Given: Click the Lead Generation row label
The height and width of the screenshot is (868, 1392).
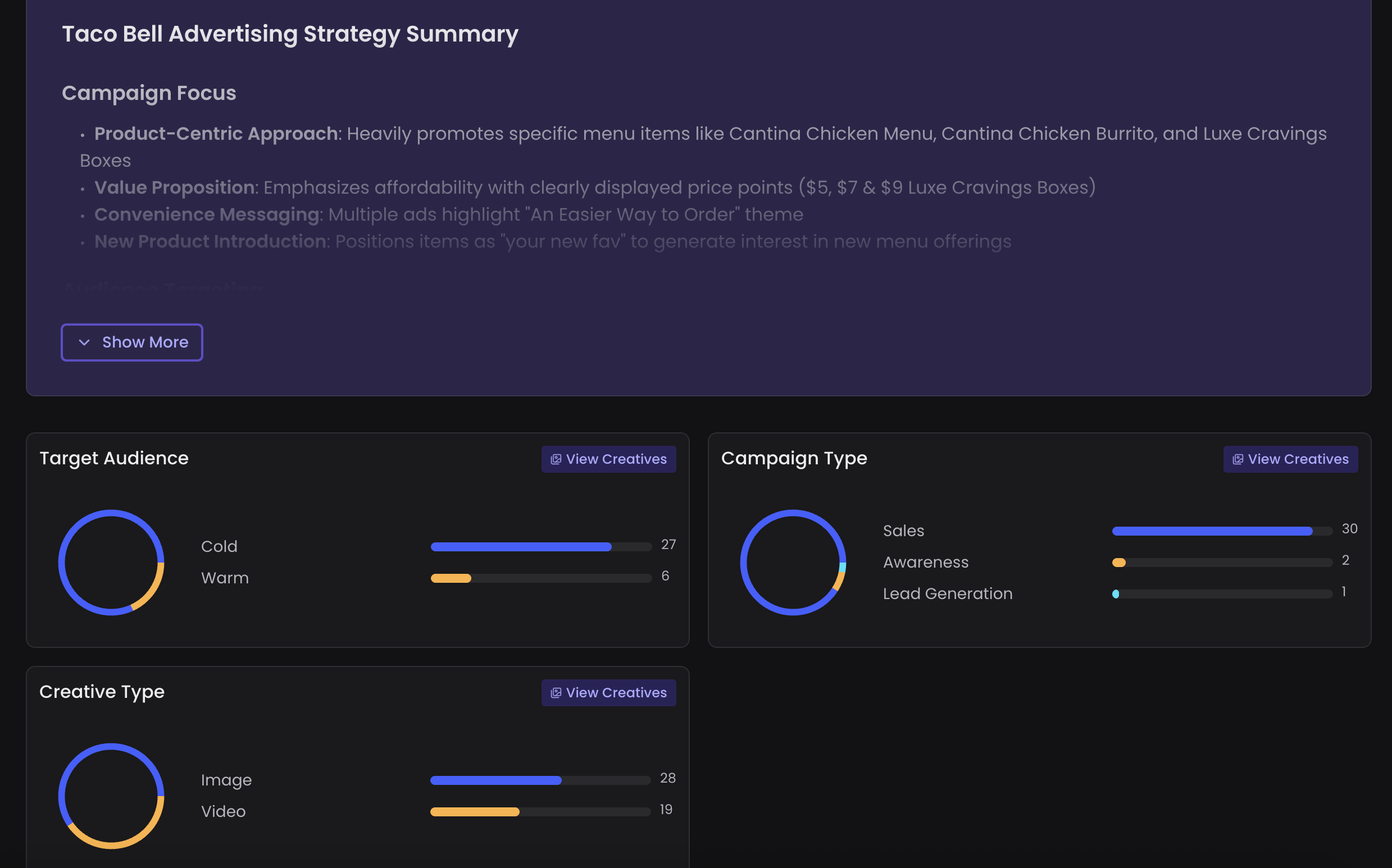Looking at the screenshot, I should [948, 593].
